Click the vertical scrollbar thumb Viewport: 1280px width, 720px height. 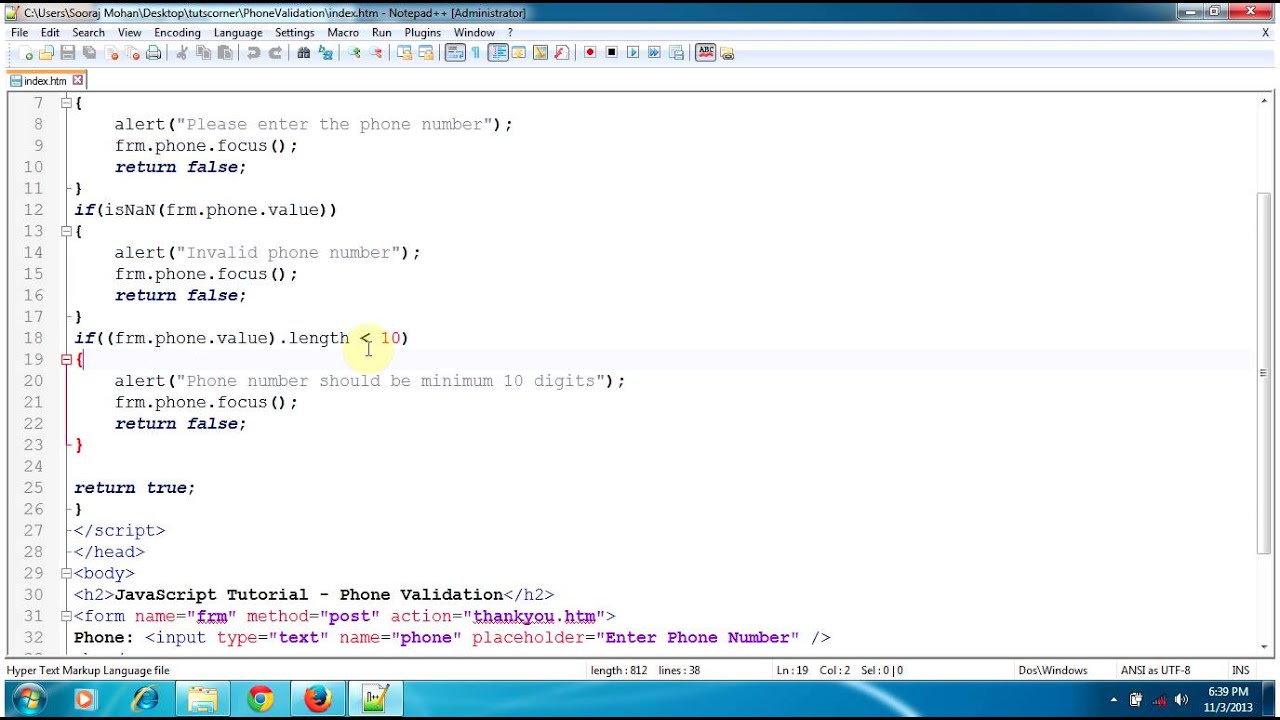point(1264,372)
